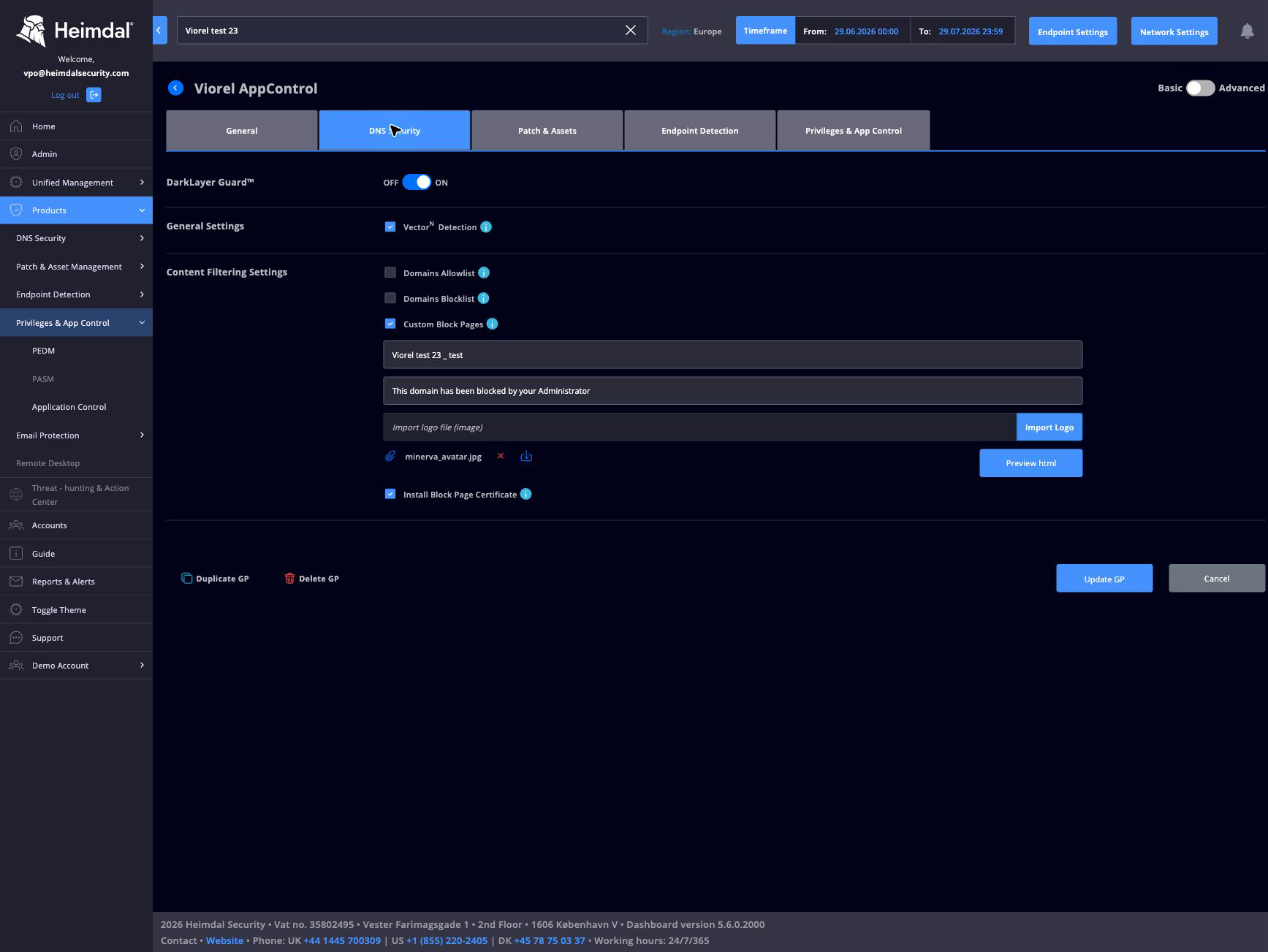Click the Toggle Theme icon
The image size is (1268, 952).
point(16,610)
